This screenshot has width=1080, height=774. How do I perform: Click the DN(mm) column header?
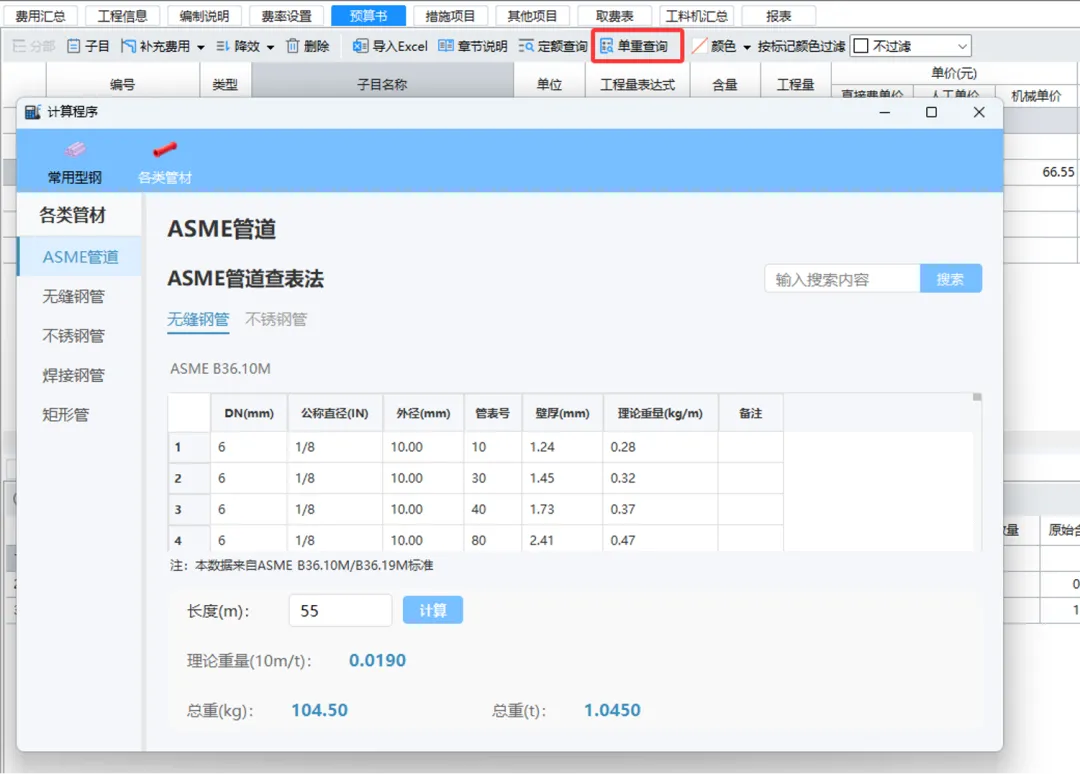(x=249, y=413)
